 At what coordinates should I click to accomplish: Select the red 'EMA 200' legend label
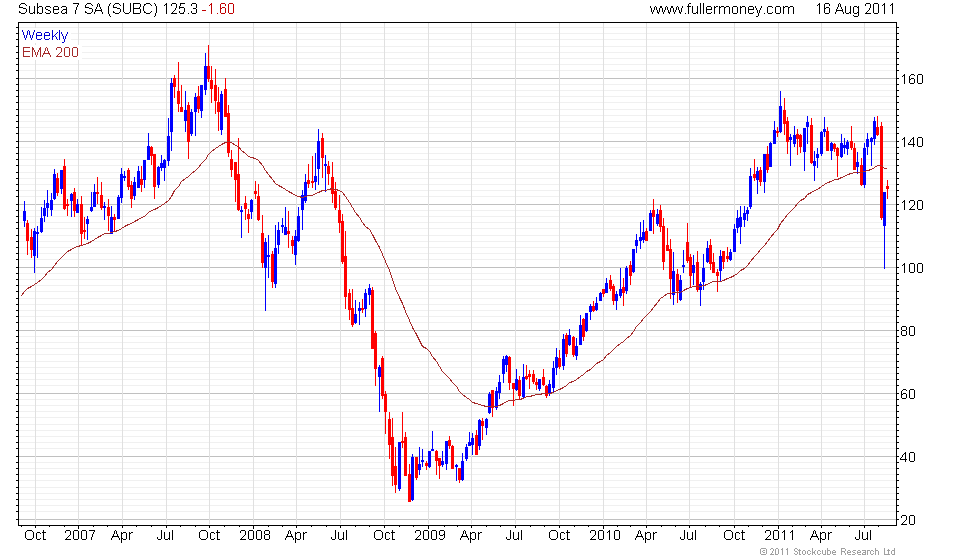(x=51, y=52)
